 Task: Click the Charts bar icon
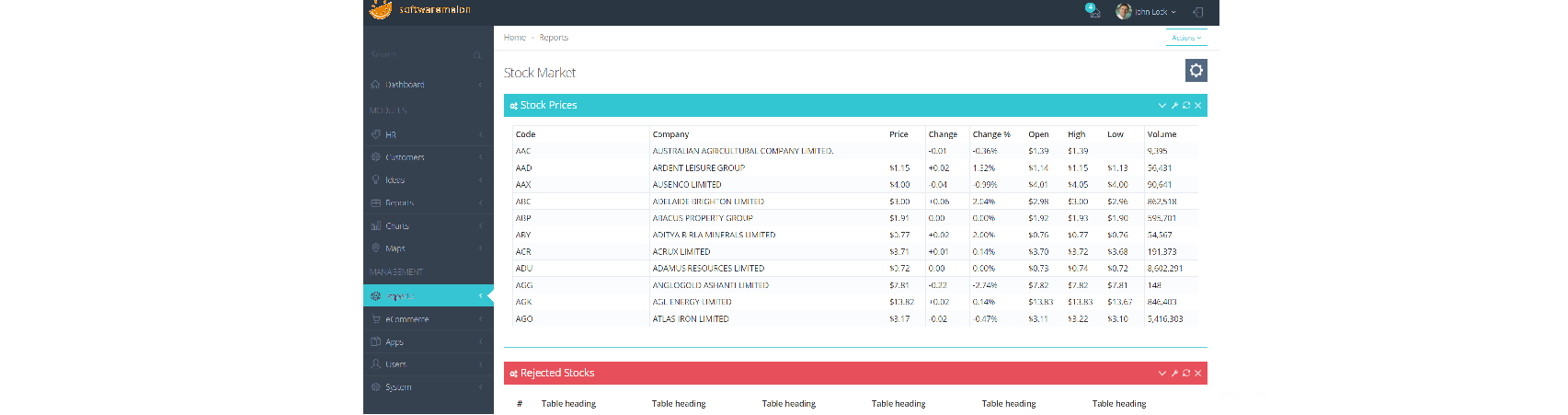click(x=375, y=225)
